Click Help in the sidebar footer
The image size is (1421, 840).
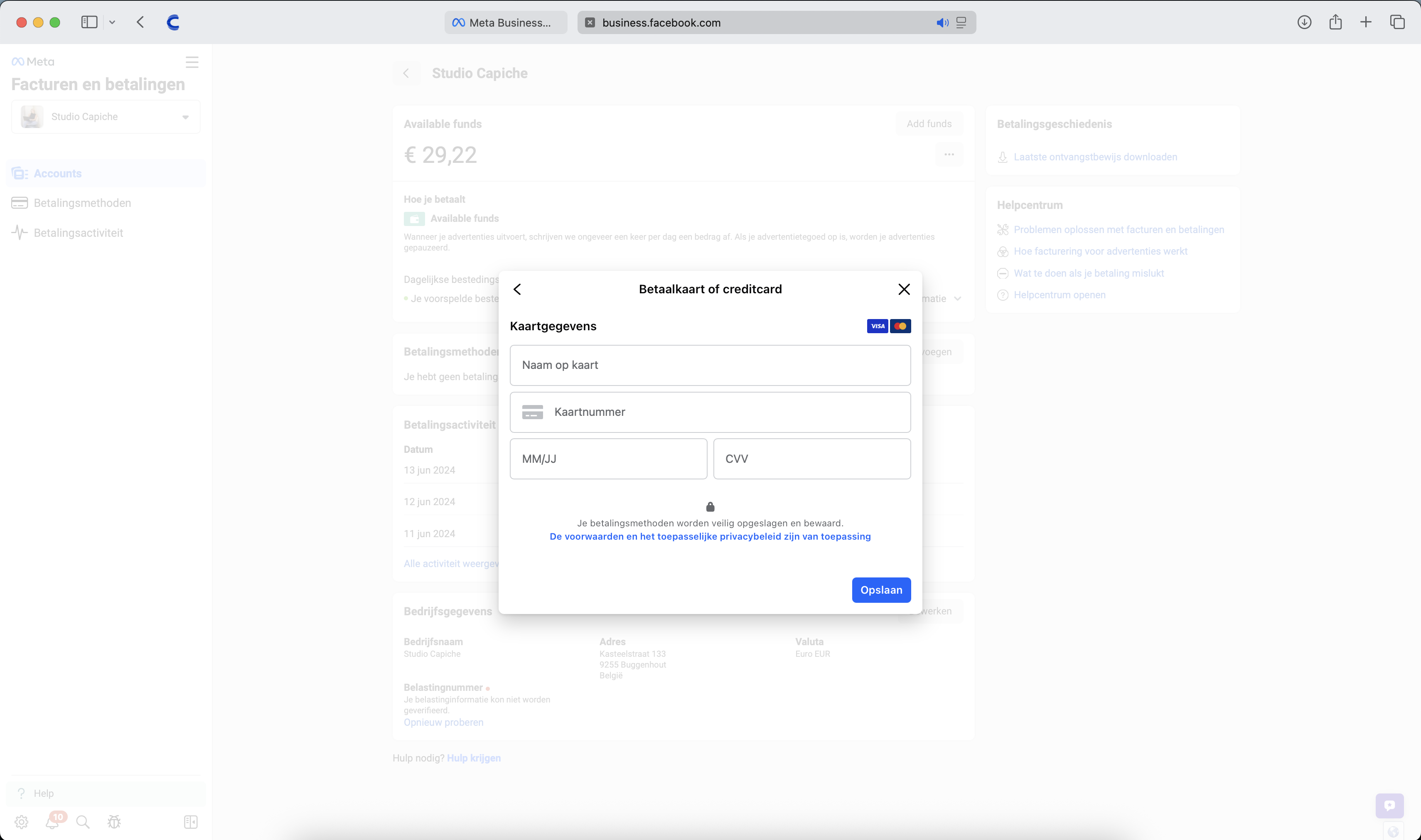(106, 793)
